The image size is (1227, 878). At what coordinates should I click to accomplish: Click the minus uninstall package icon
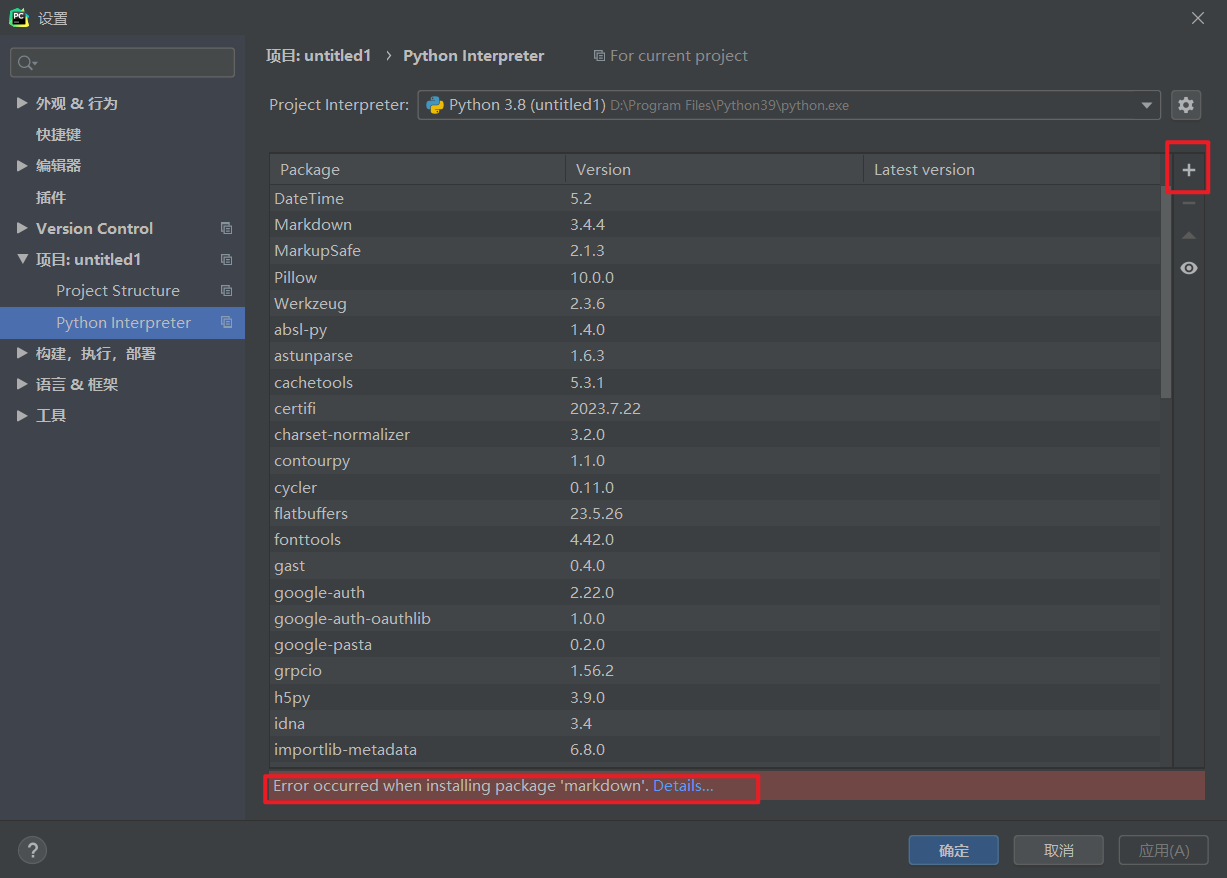click(1188, 203)
